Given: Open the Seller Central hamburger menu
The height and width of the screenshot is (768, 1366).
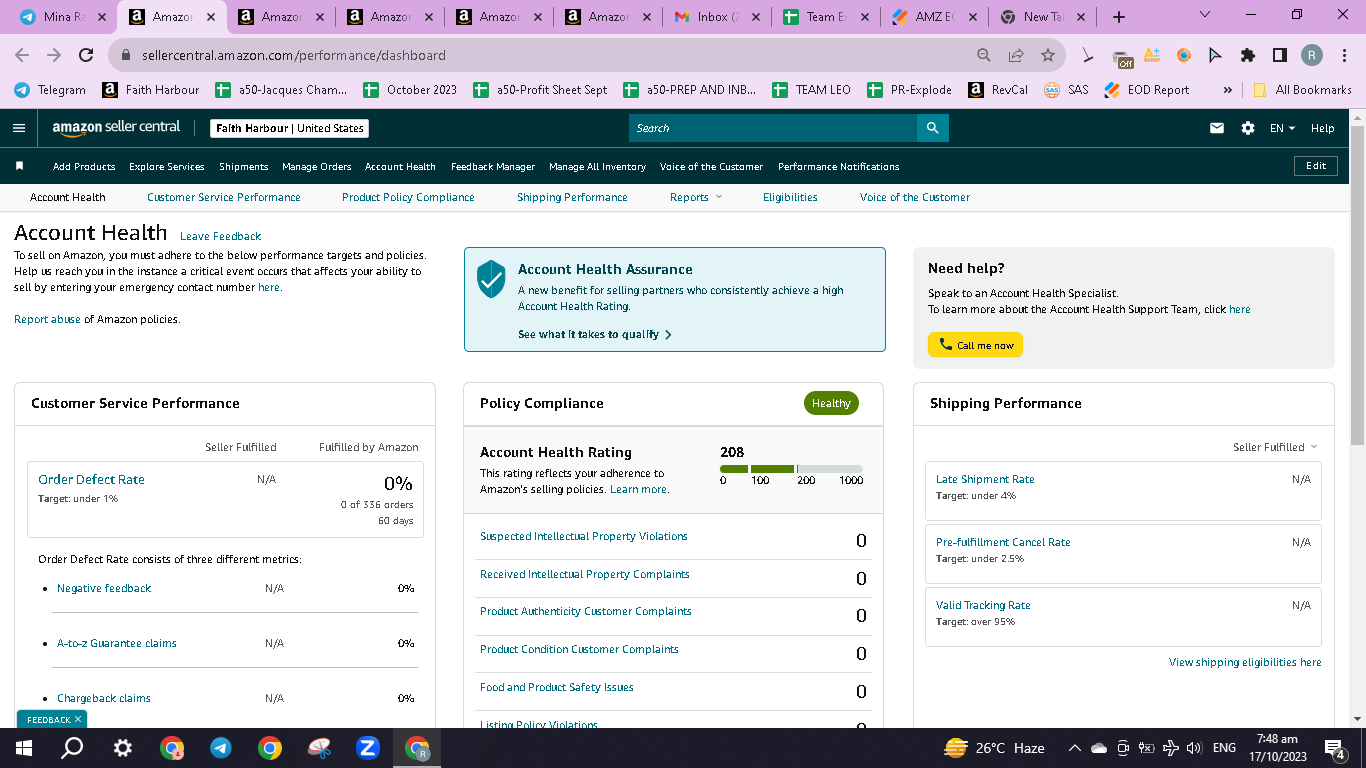Looking at the screenshot, I should coord(19,128).
